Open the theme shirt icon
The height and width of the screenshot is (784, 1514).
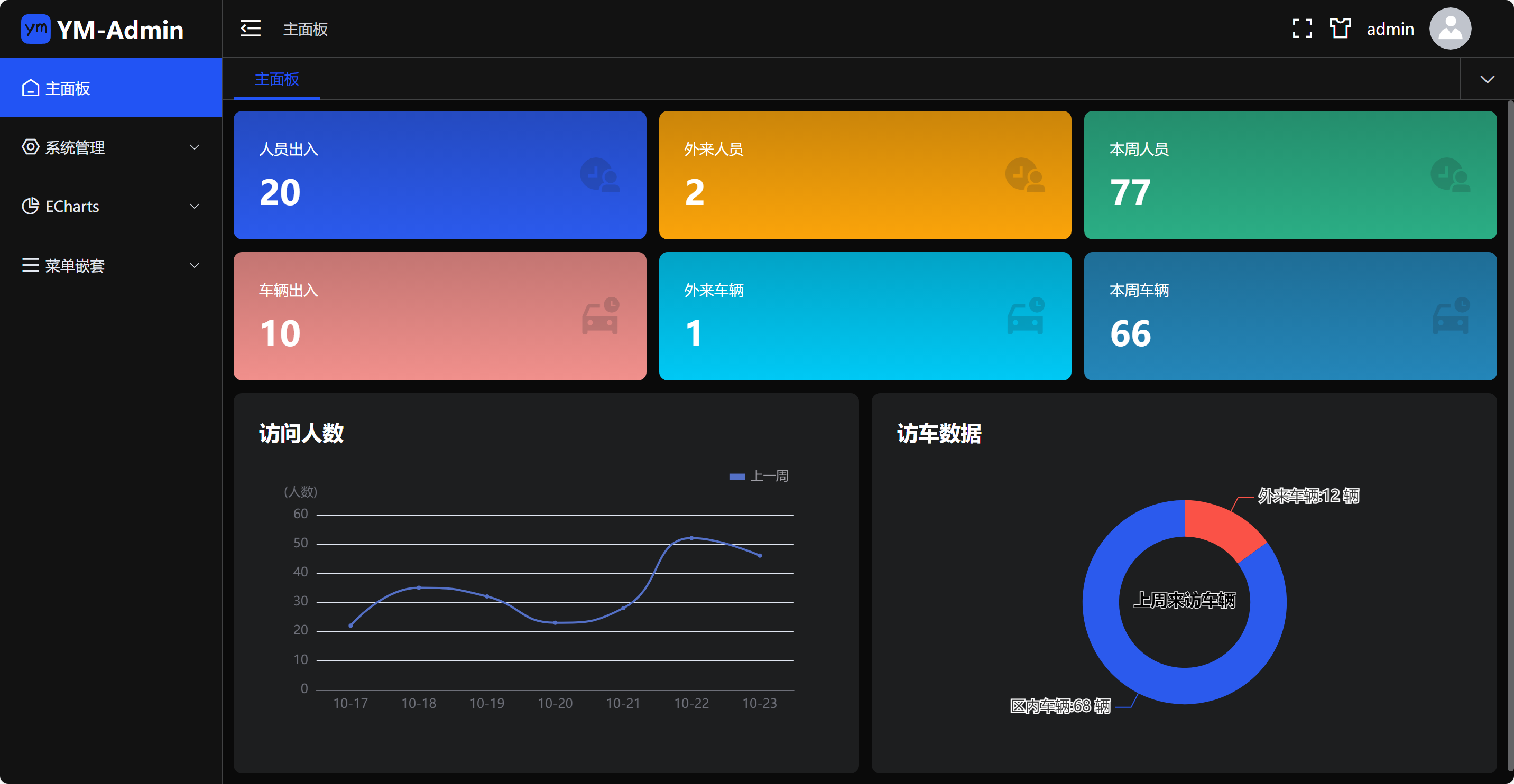1340,28
